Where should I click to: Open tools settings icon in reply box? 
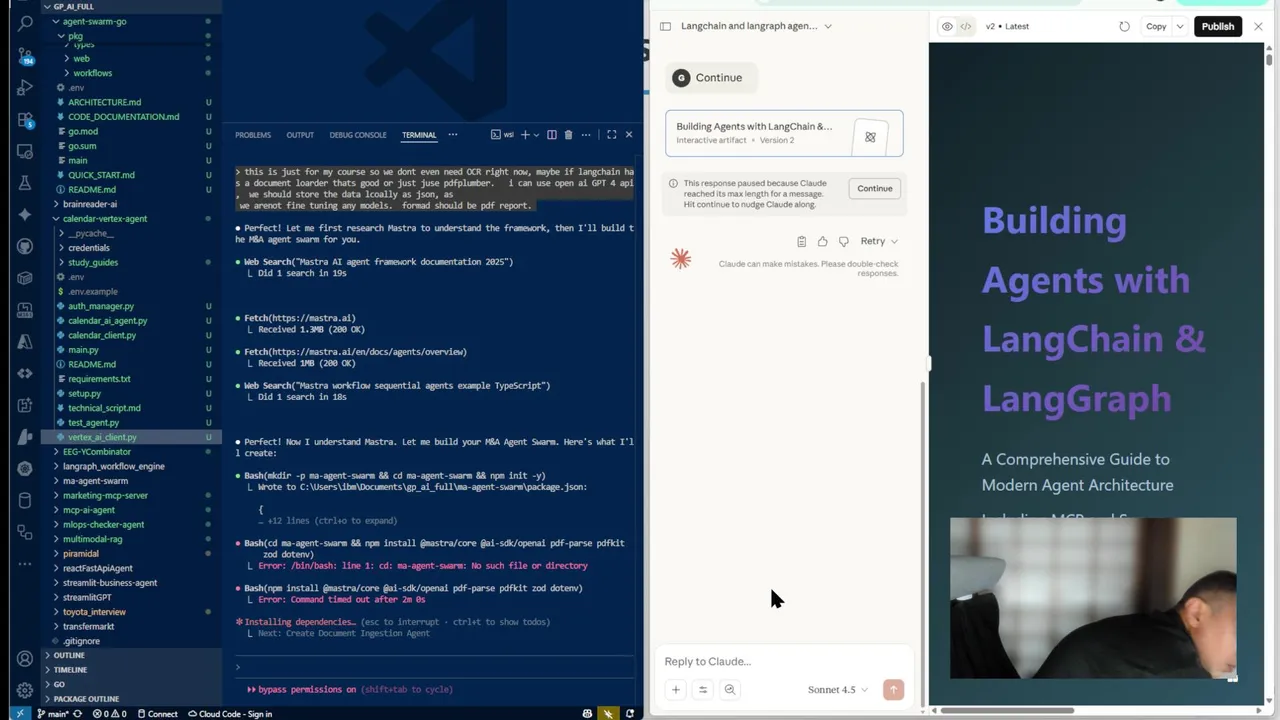coord(702,689)
